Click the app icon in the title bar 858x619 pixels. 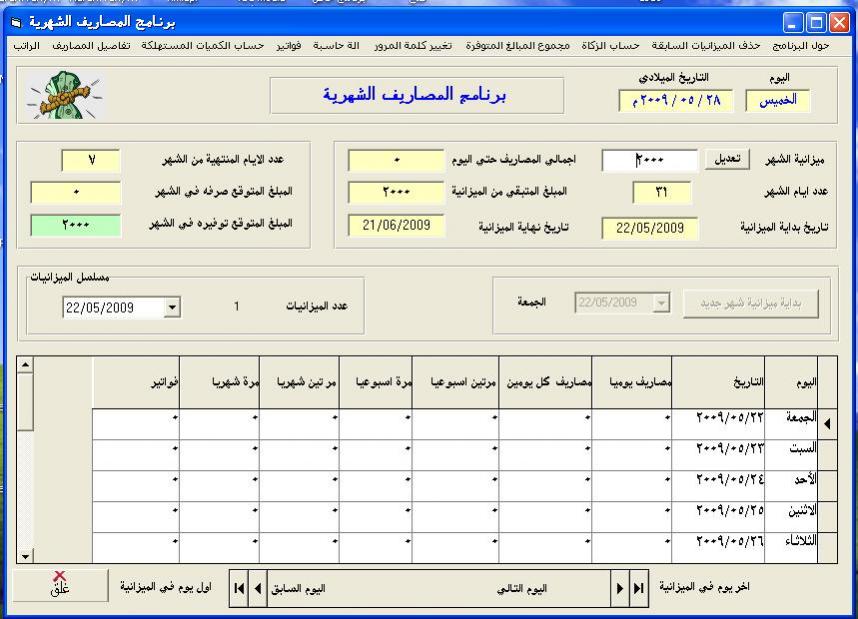[x=16, y=22]
